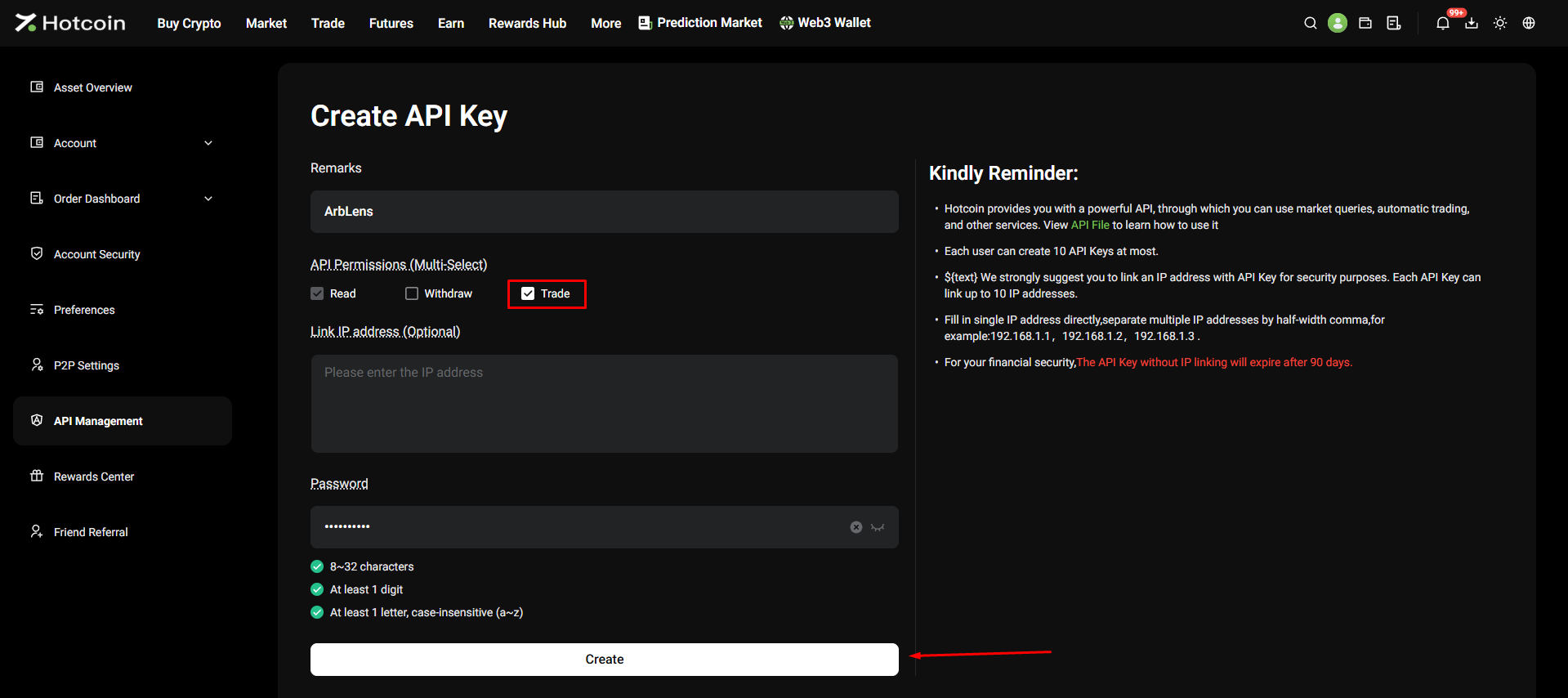The width and height of the screenshot is (1568, 698).
Task: Go to Web3 Wallet
Action: [x=825, y=23]
